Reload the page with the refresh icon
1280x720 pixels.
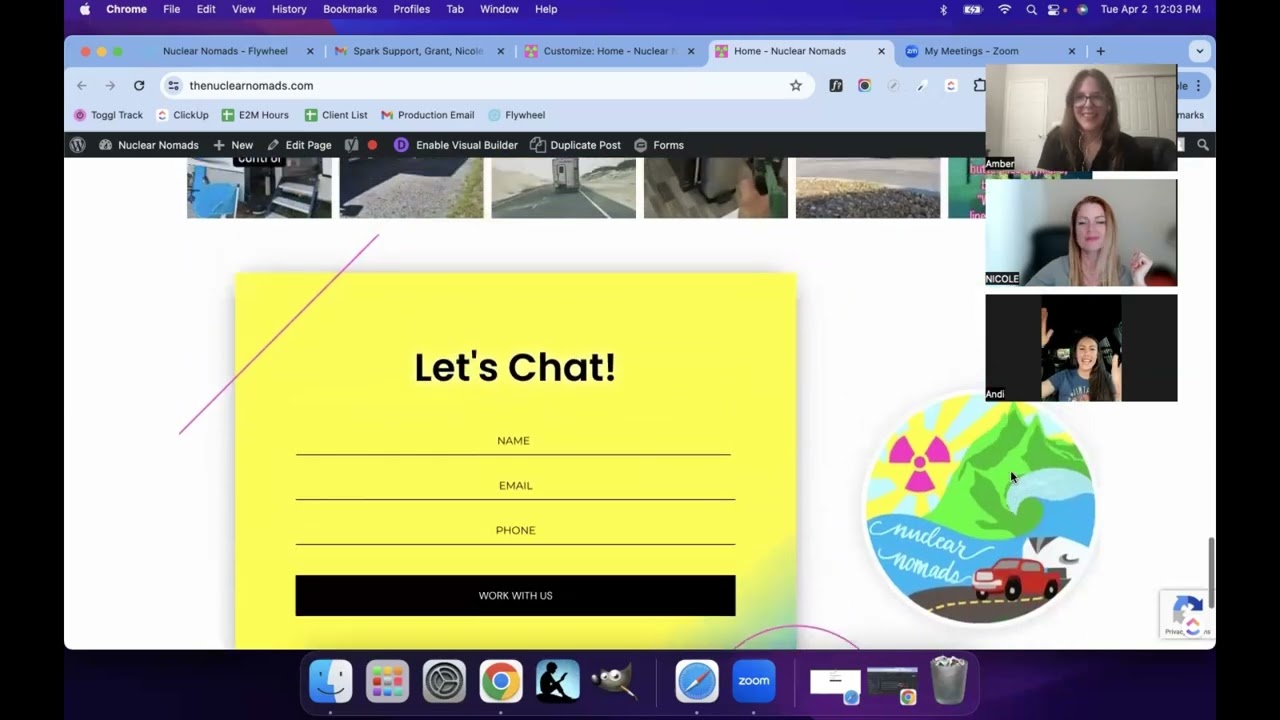coord(139,86)
